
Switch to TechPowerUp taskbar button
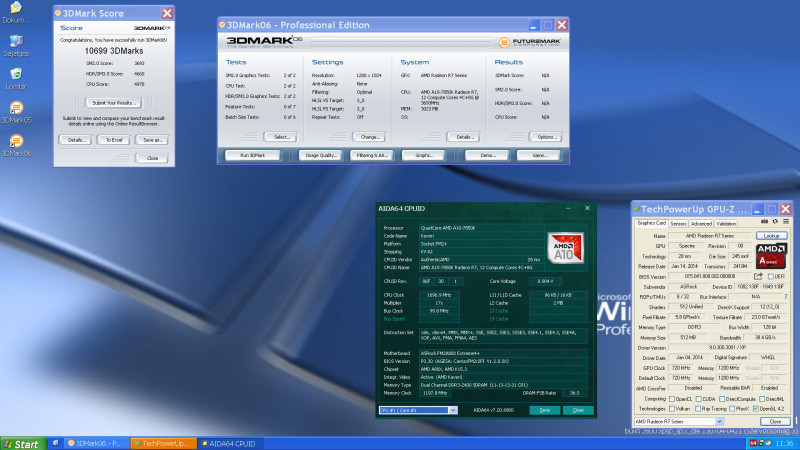point(163,443)
